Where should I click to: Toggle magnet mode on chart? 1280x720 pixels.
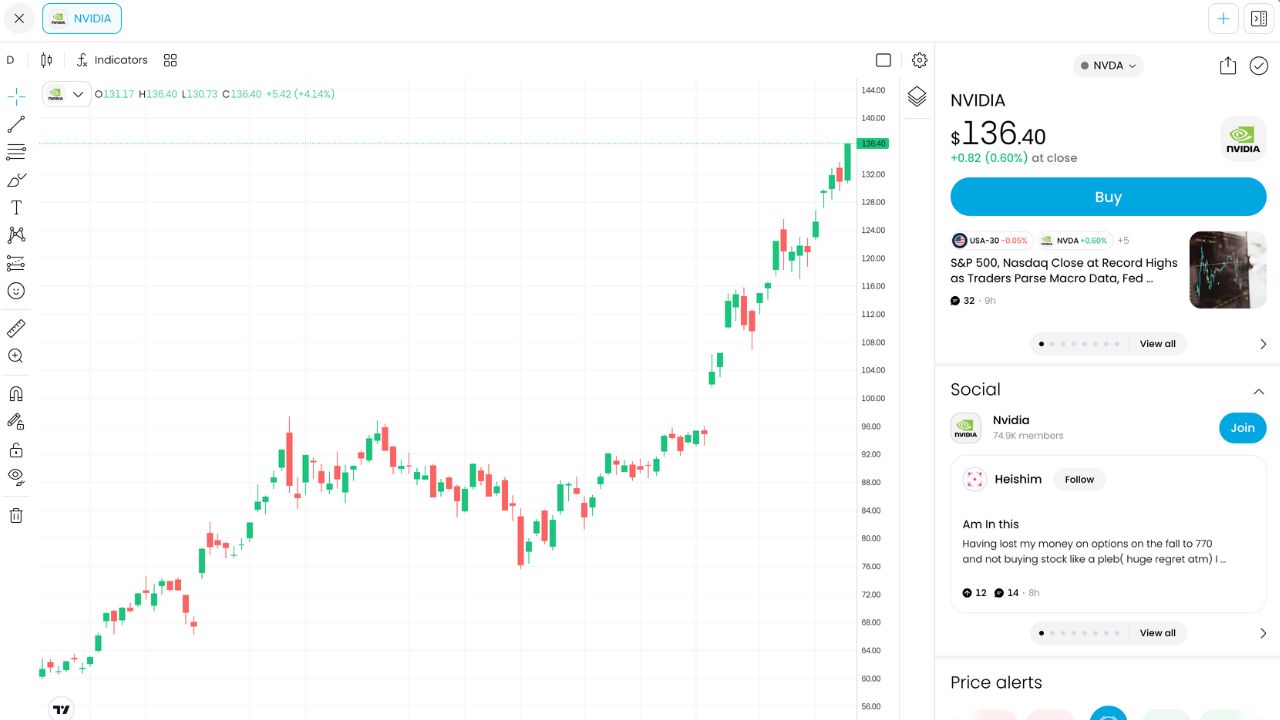click(x=16, y=394)
